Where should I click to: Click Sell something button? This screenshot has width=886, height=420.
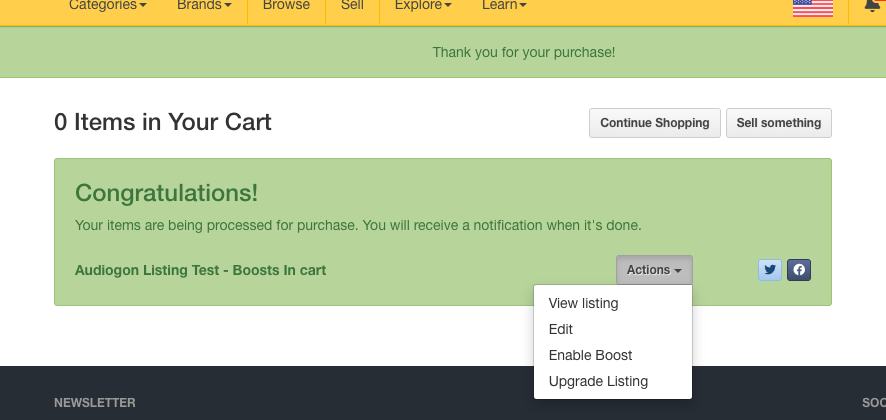pos(779,123)
